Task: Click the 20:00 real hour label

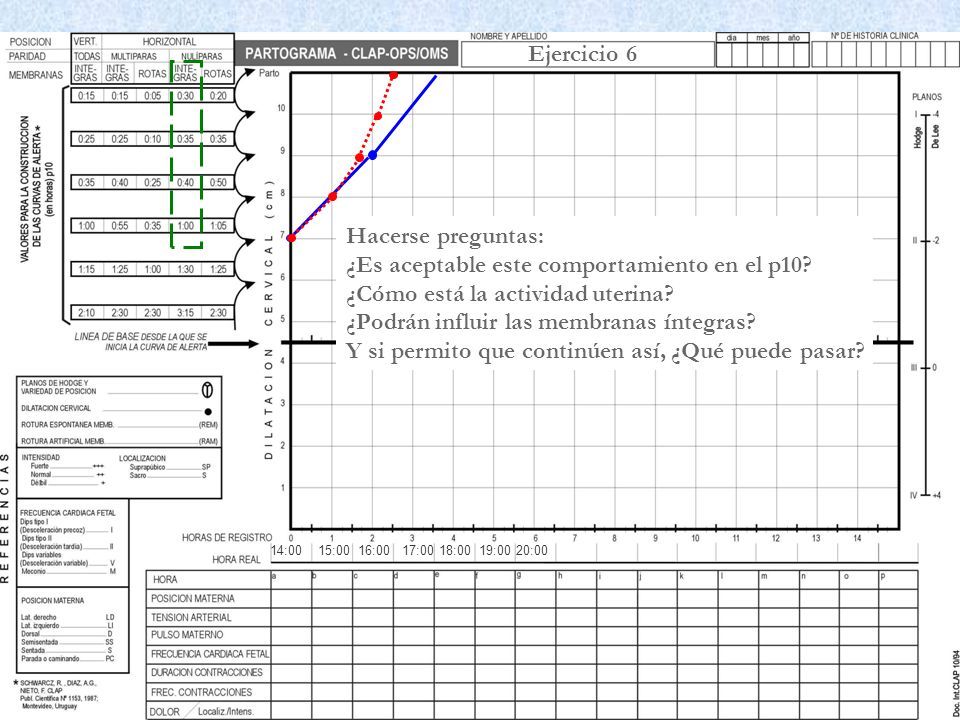Action: (x=531, y=550)
